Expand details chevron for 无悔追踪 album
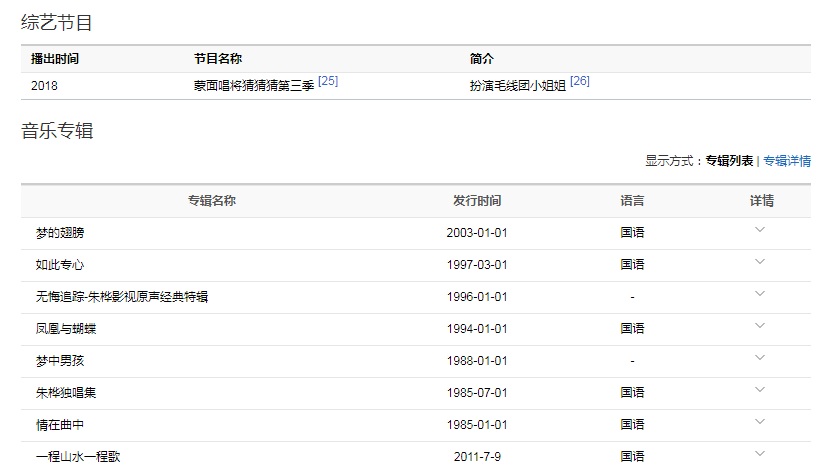 coord(760,294)
